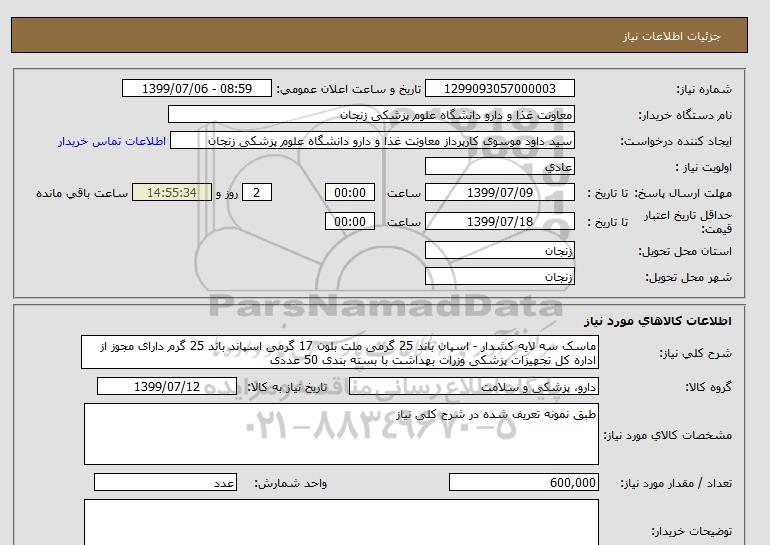Click the label گروه کالا

(x=709, y=387)
